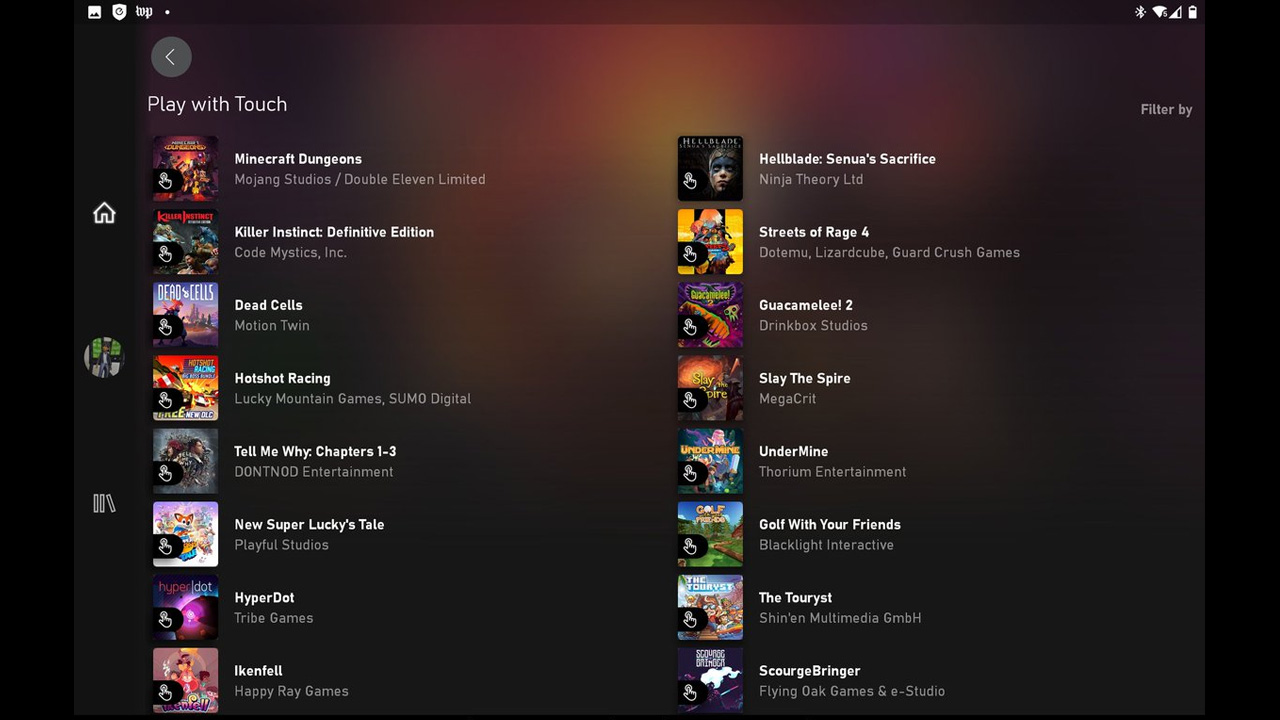Tap the image notification icon in status bar

pos(94,12)
